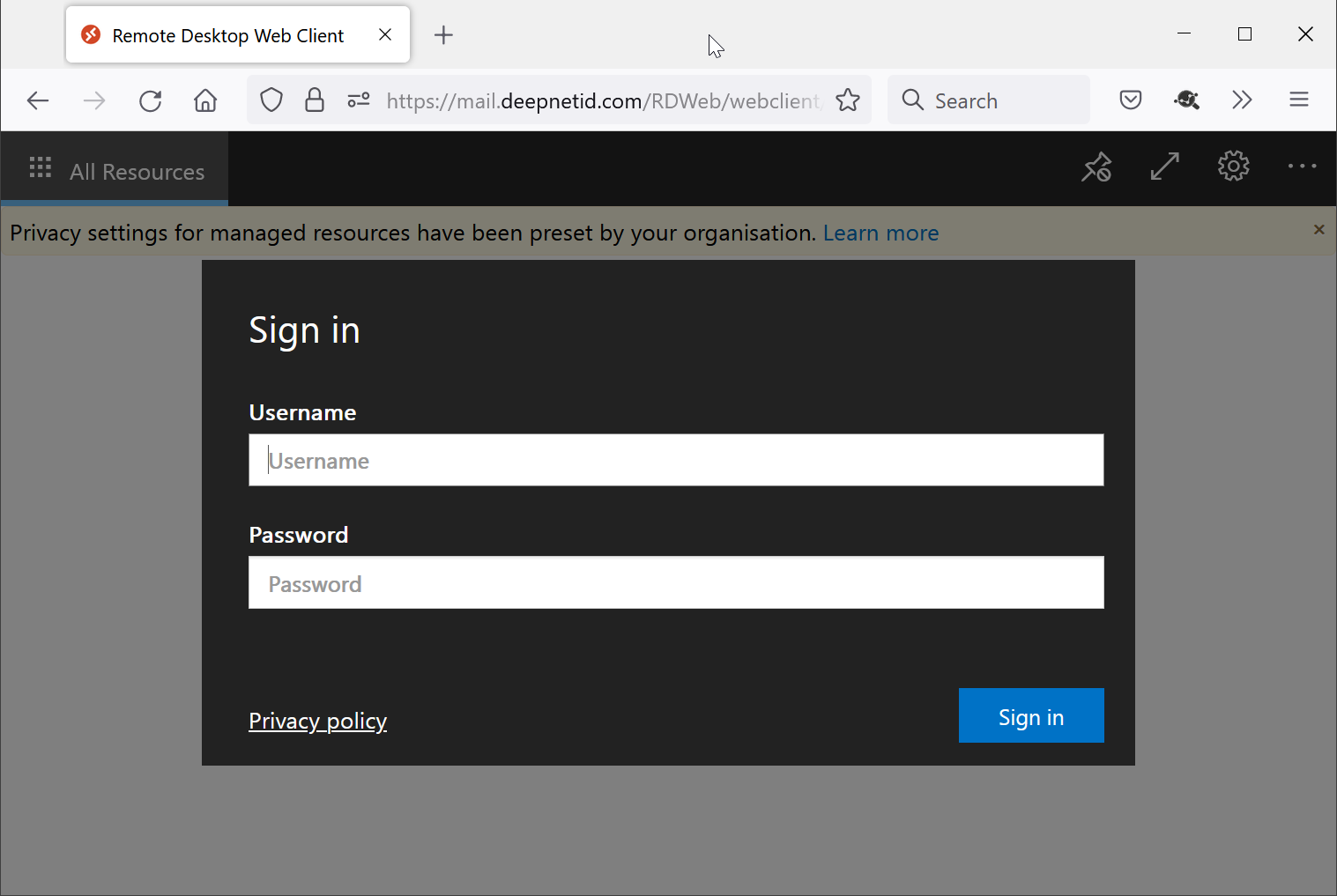Bookmark this page with the star icon
1337x896 pixels.
848,100
